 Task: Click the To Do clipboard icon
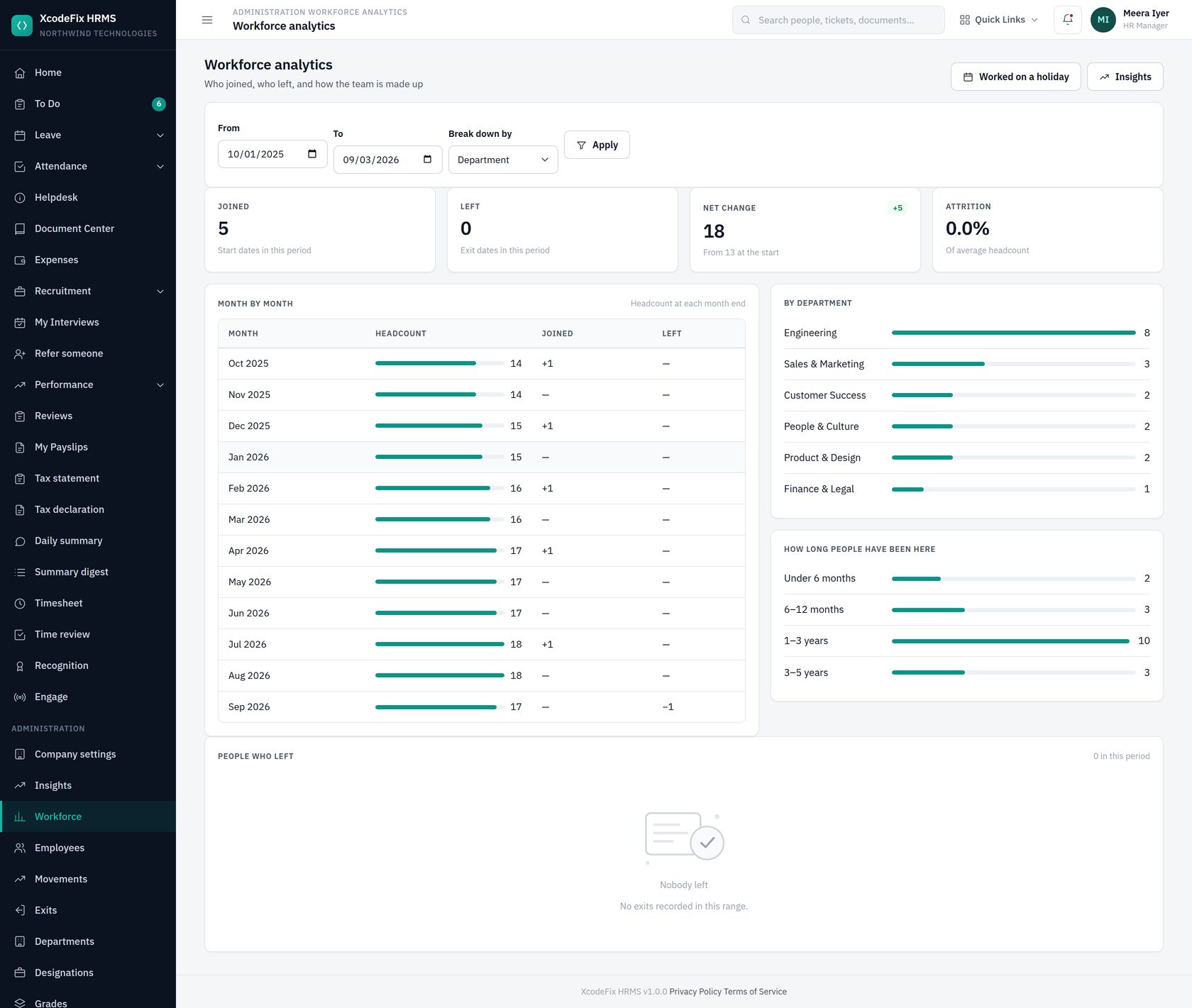click(x=20, y=104)
